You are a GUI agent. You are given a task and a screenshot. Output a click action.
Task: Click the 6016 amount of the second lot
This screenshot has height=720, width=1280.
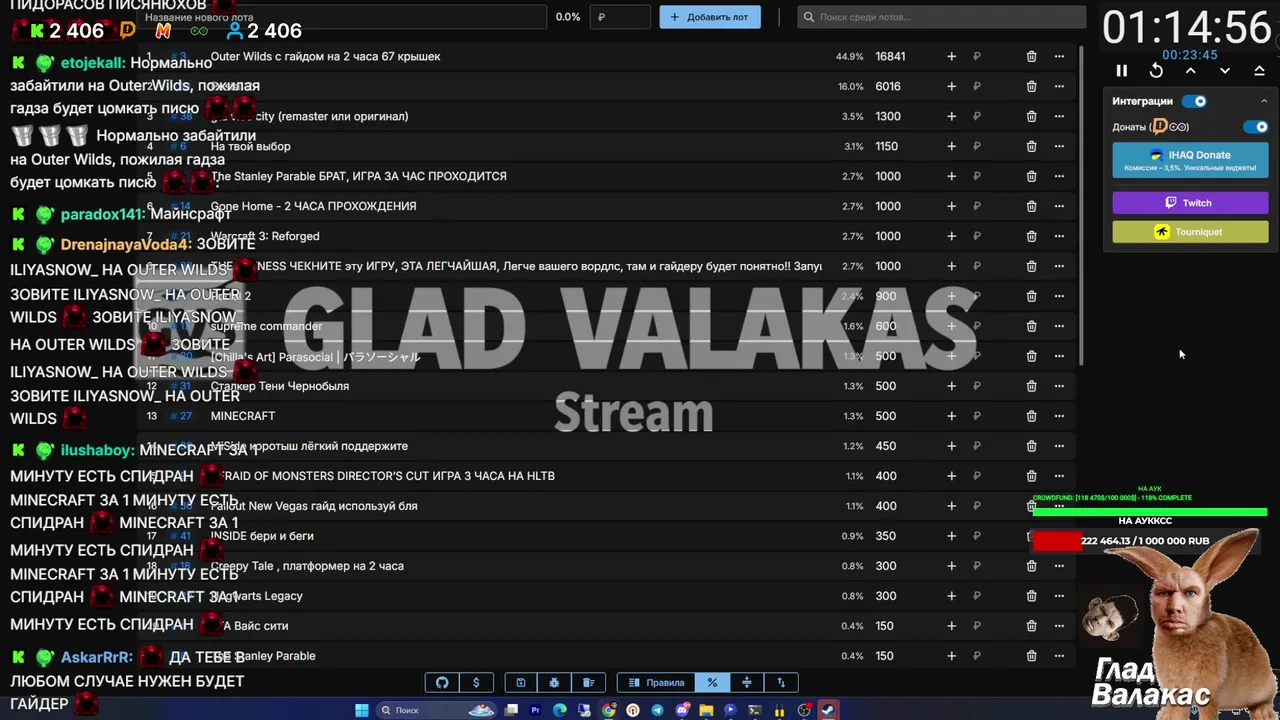(888, 87)
